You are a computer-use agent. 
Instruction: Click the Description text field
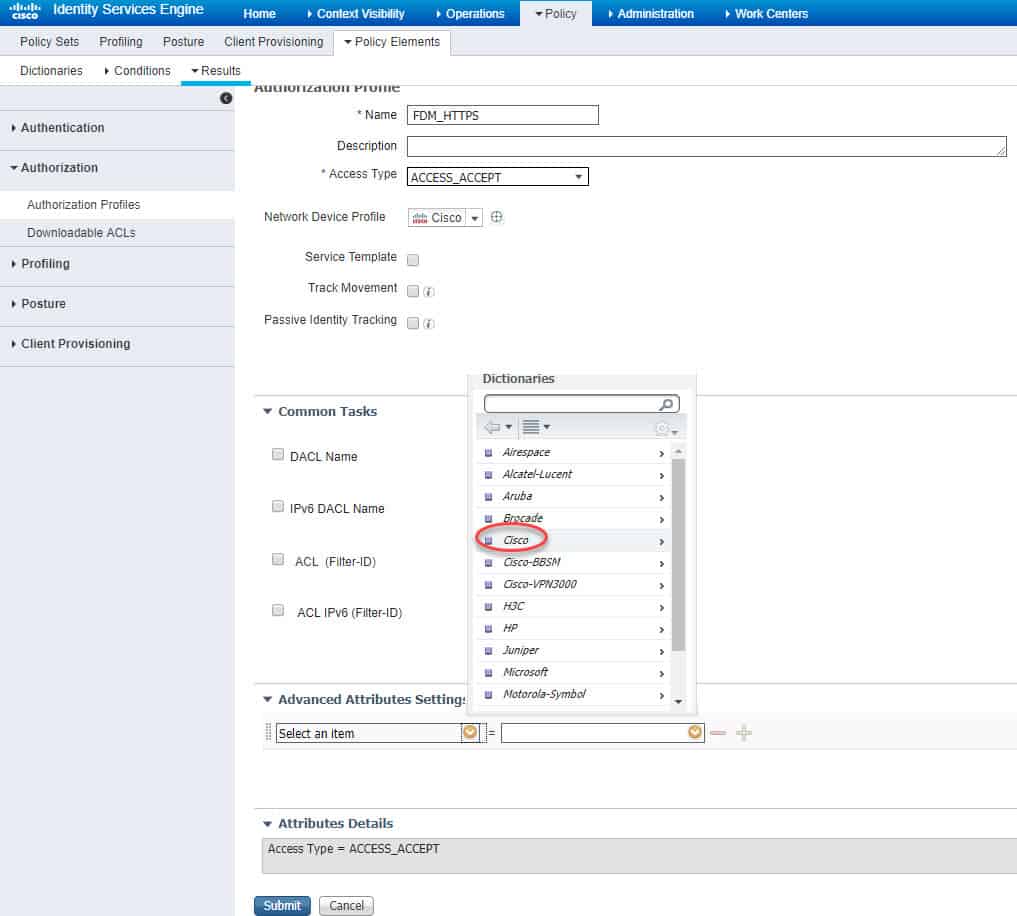pyautogui.click(x=706, y=147)
